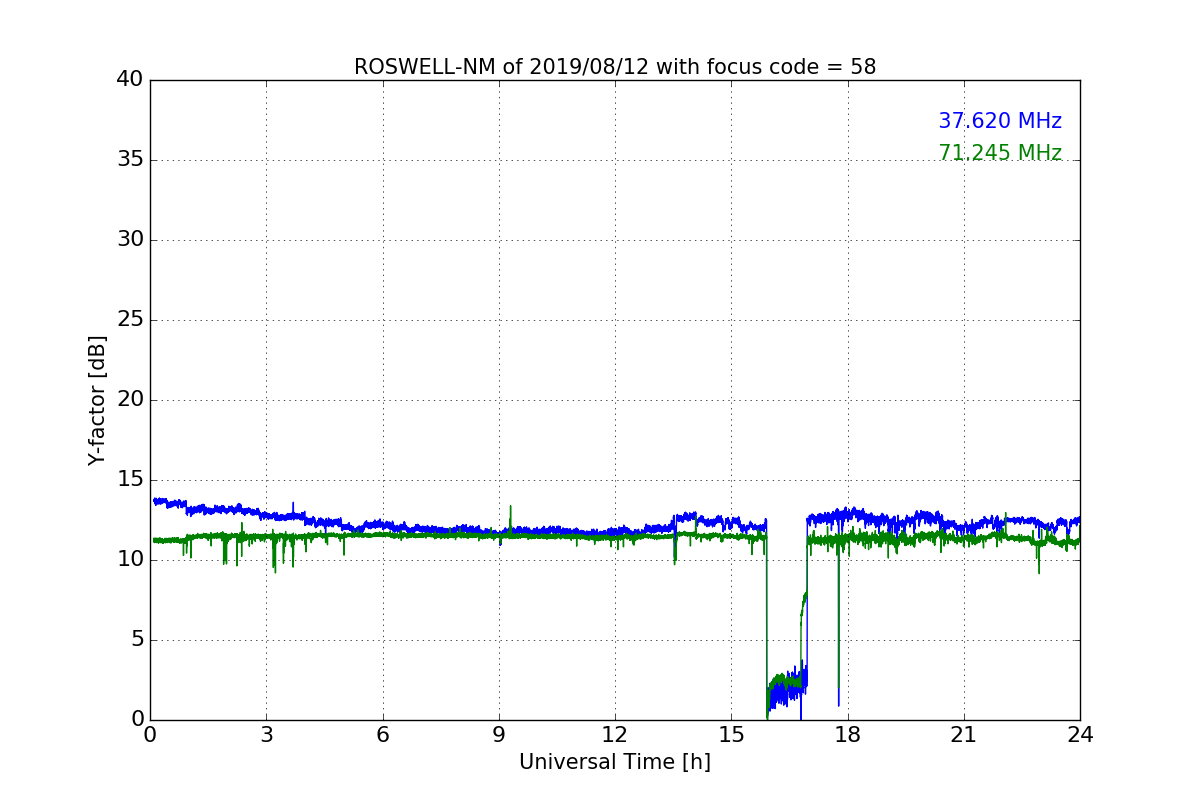The image size is (1200, 800).
Task: Click the y-axis tick label '25'
Action: (x=130, y=320)
